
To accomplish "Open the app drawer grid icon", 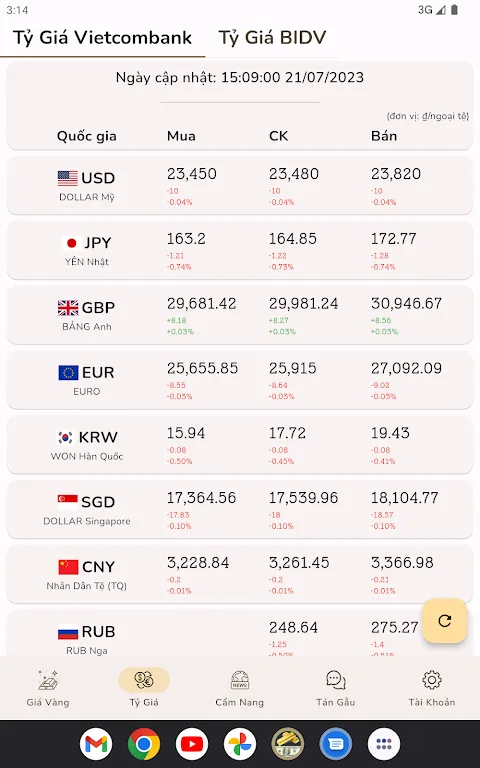I will [384, 744].
